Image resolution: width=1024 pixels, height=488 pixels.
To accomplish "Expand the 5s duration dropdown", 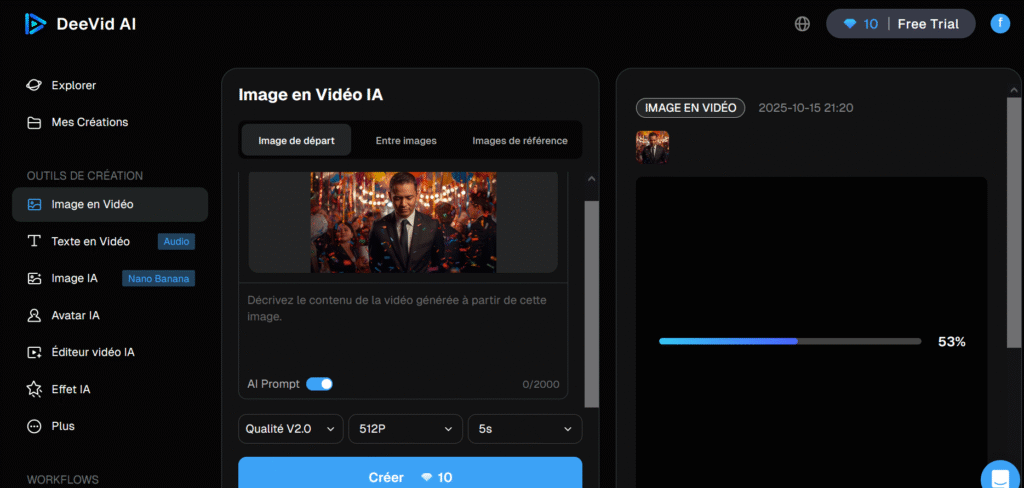I will pyautogui.click(x=525, y=429).
